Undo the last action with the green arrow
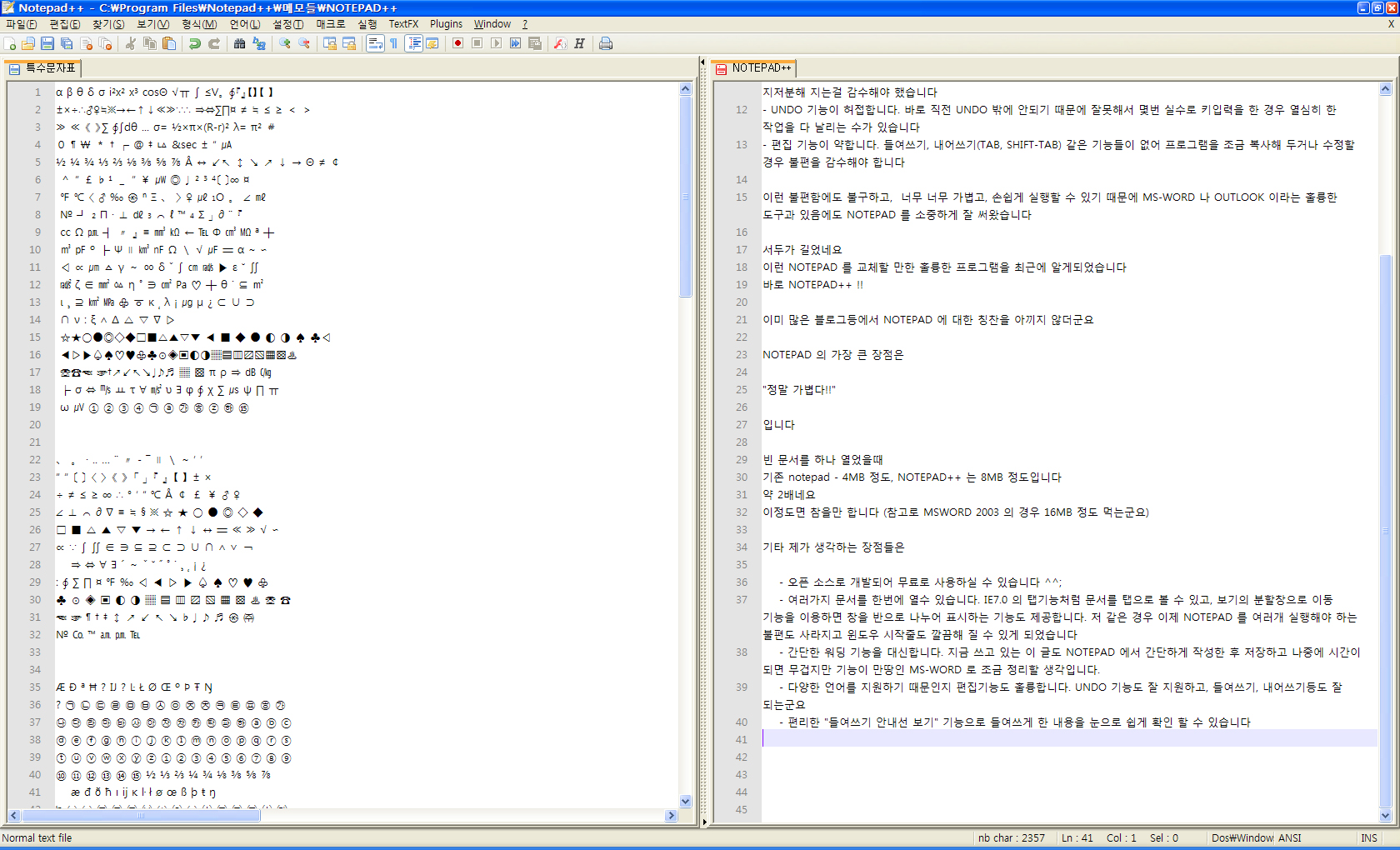 coord(195,43)
